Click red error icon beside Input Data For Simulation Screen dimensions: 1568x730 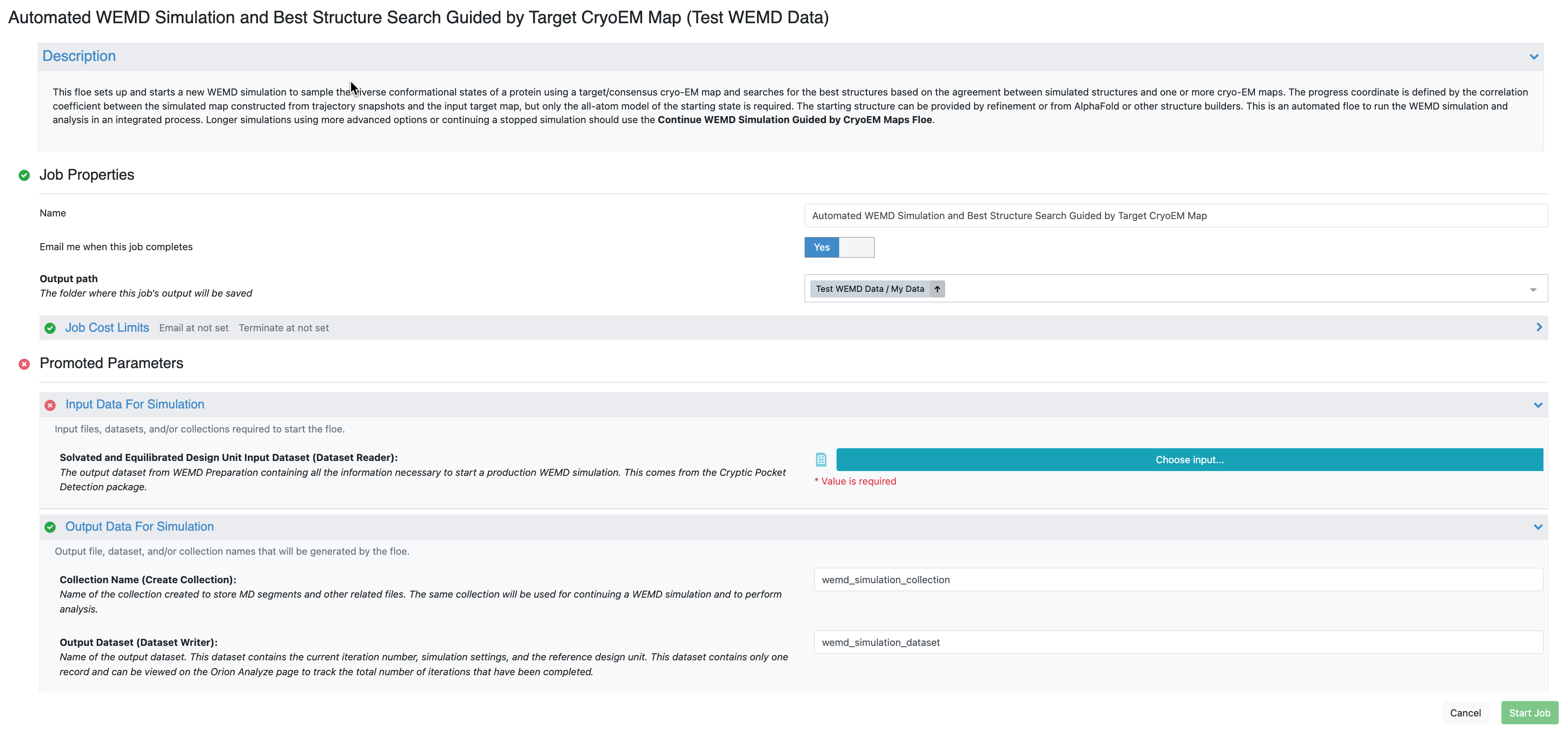[50, 405]
